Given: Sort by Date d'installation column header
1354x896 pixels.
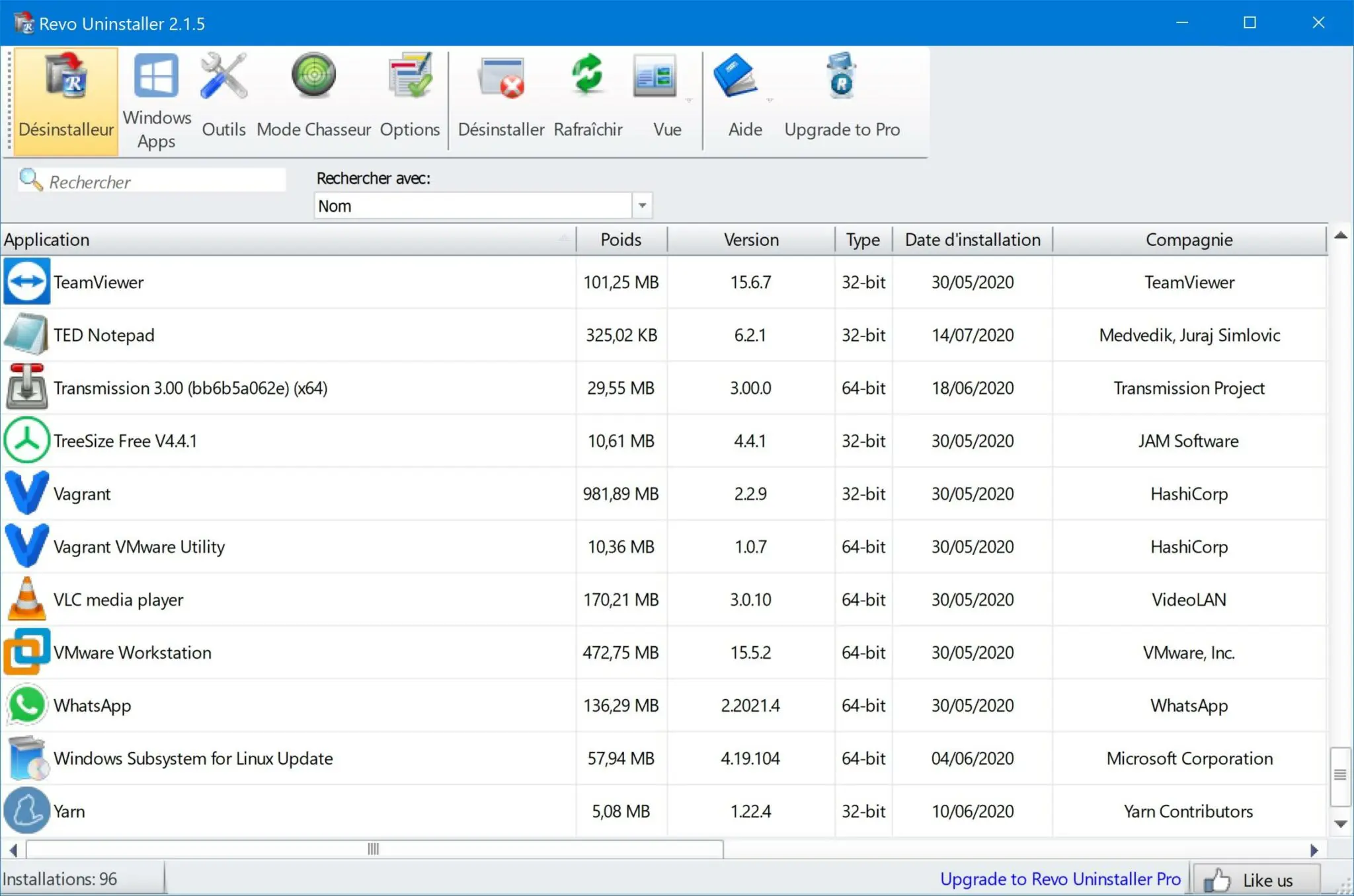Looking at the screenshot, I should [972, 240].
